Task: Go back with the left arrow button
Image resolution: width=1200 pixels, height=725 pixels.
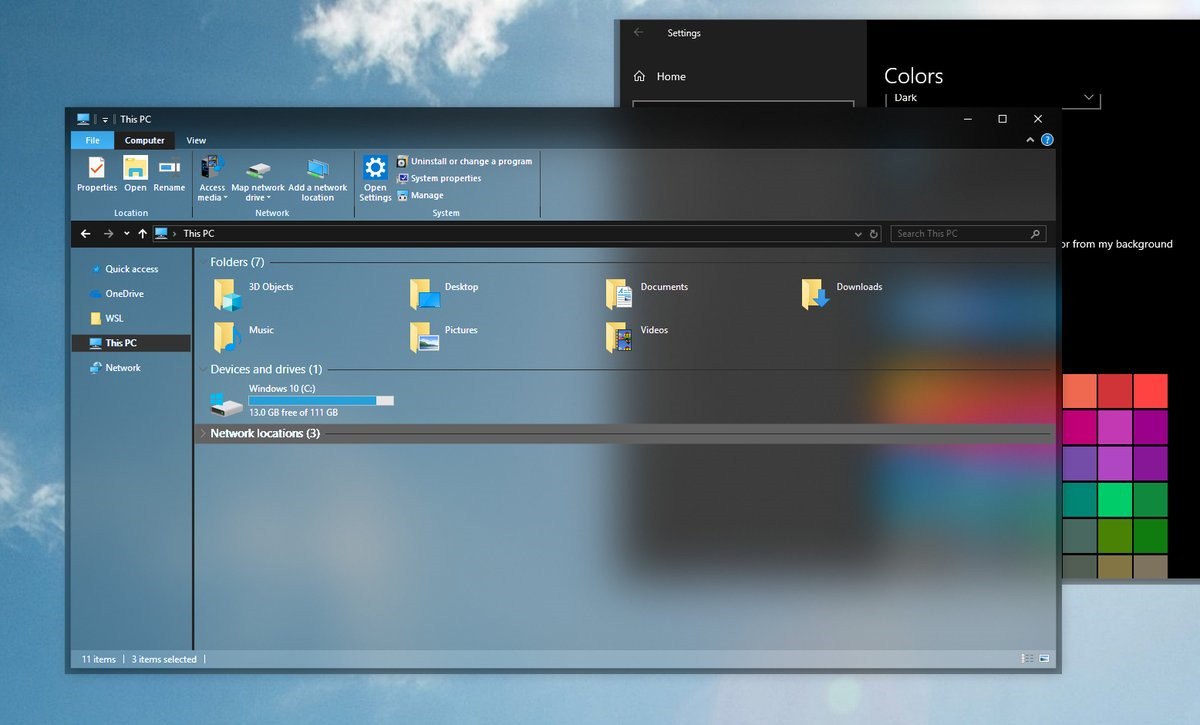Action: point(85,234)
